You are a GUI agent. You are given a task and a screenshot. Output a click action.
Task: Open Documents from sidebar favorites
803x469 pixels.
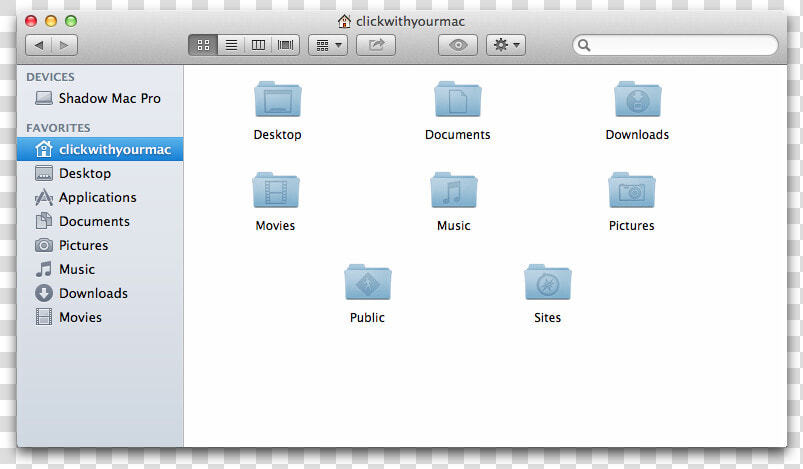pos(100,221)
